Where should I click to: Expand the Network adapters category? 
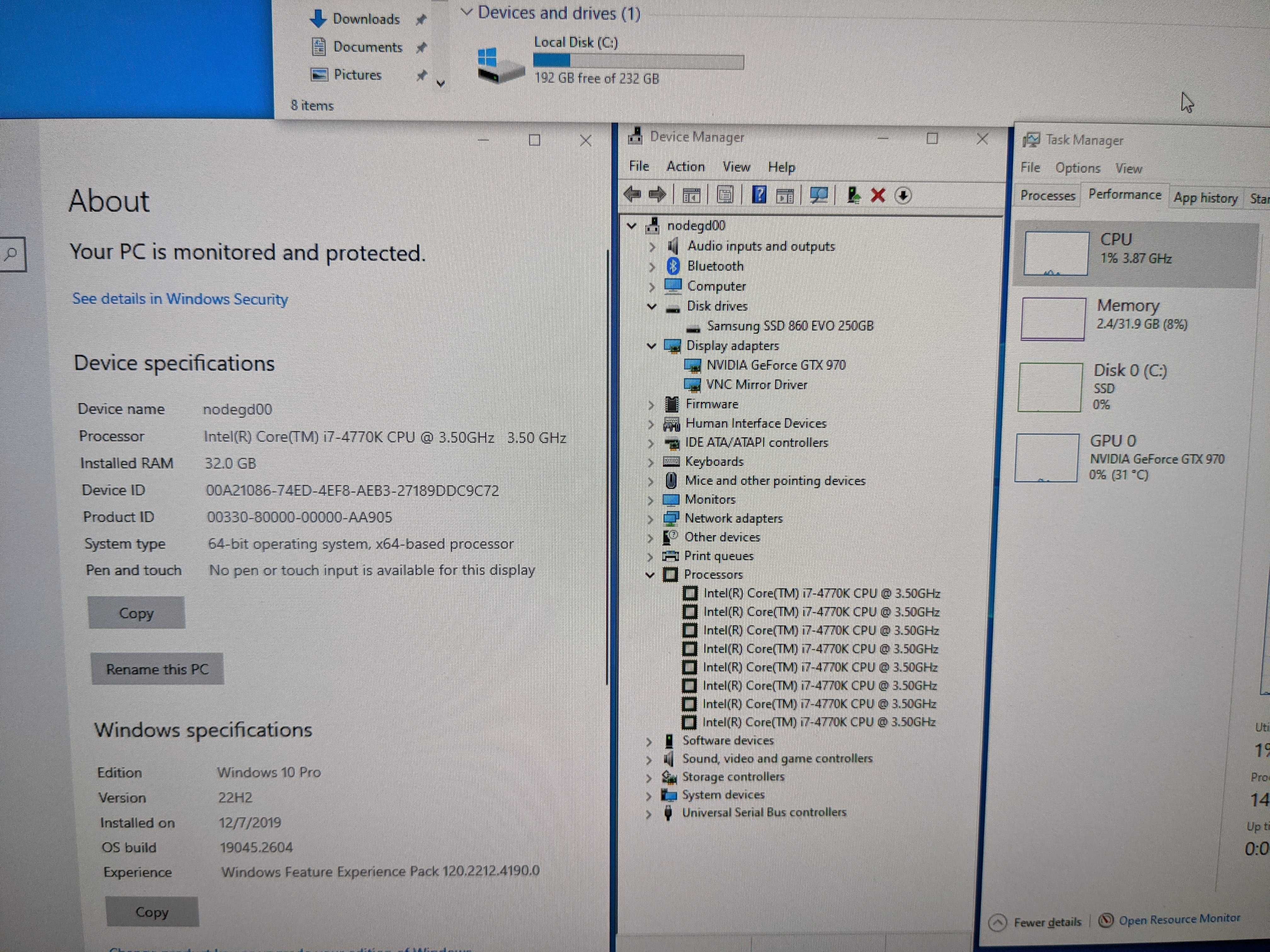click(650, 519)
